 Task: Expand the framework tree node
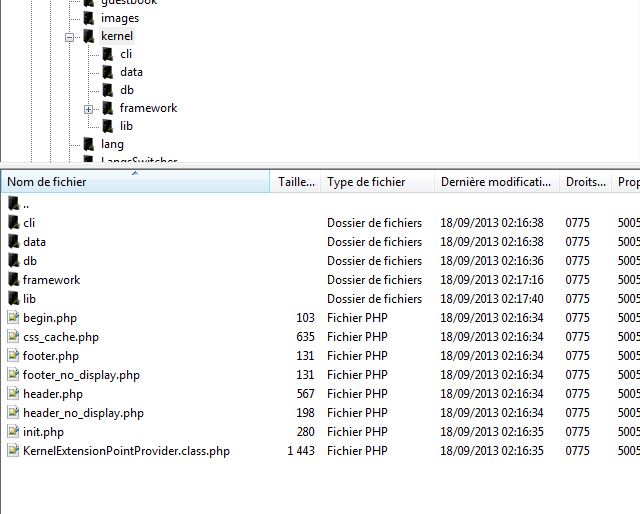click(88, 108)
